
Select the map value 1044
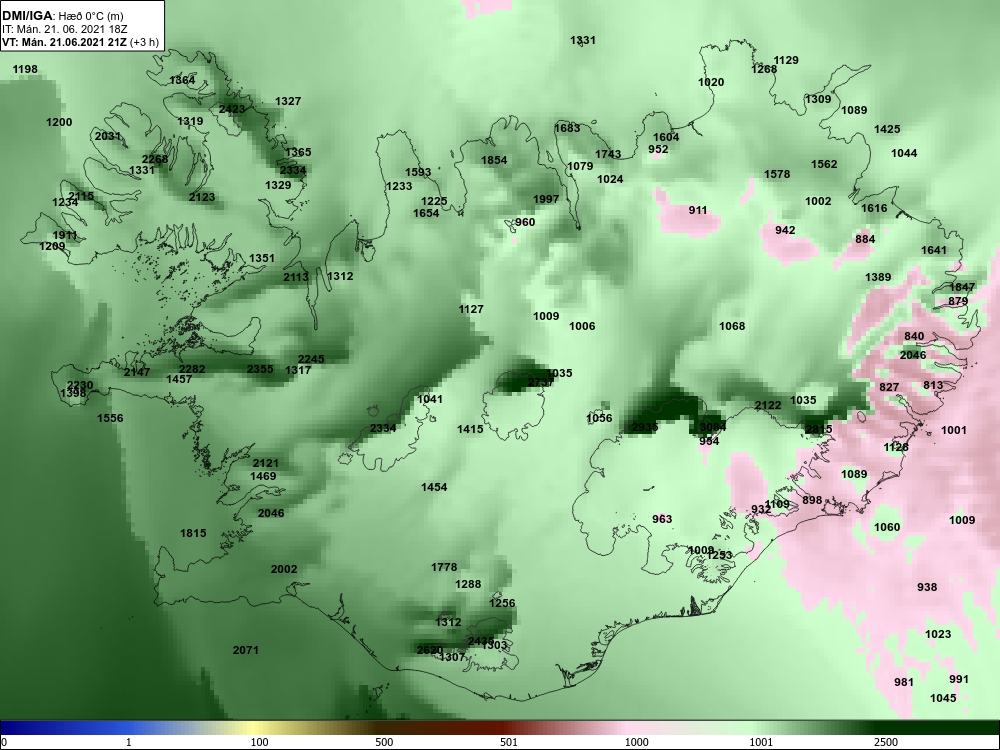[904, 153]
